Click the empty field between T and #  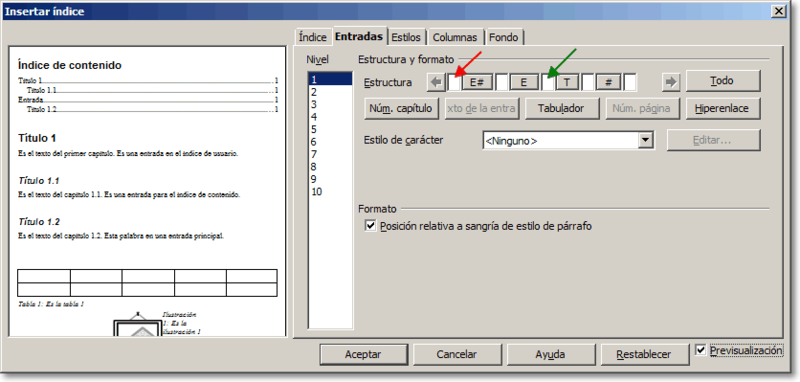[587, 82]
